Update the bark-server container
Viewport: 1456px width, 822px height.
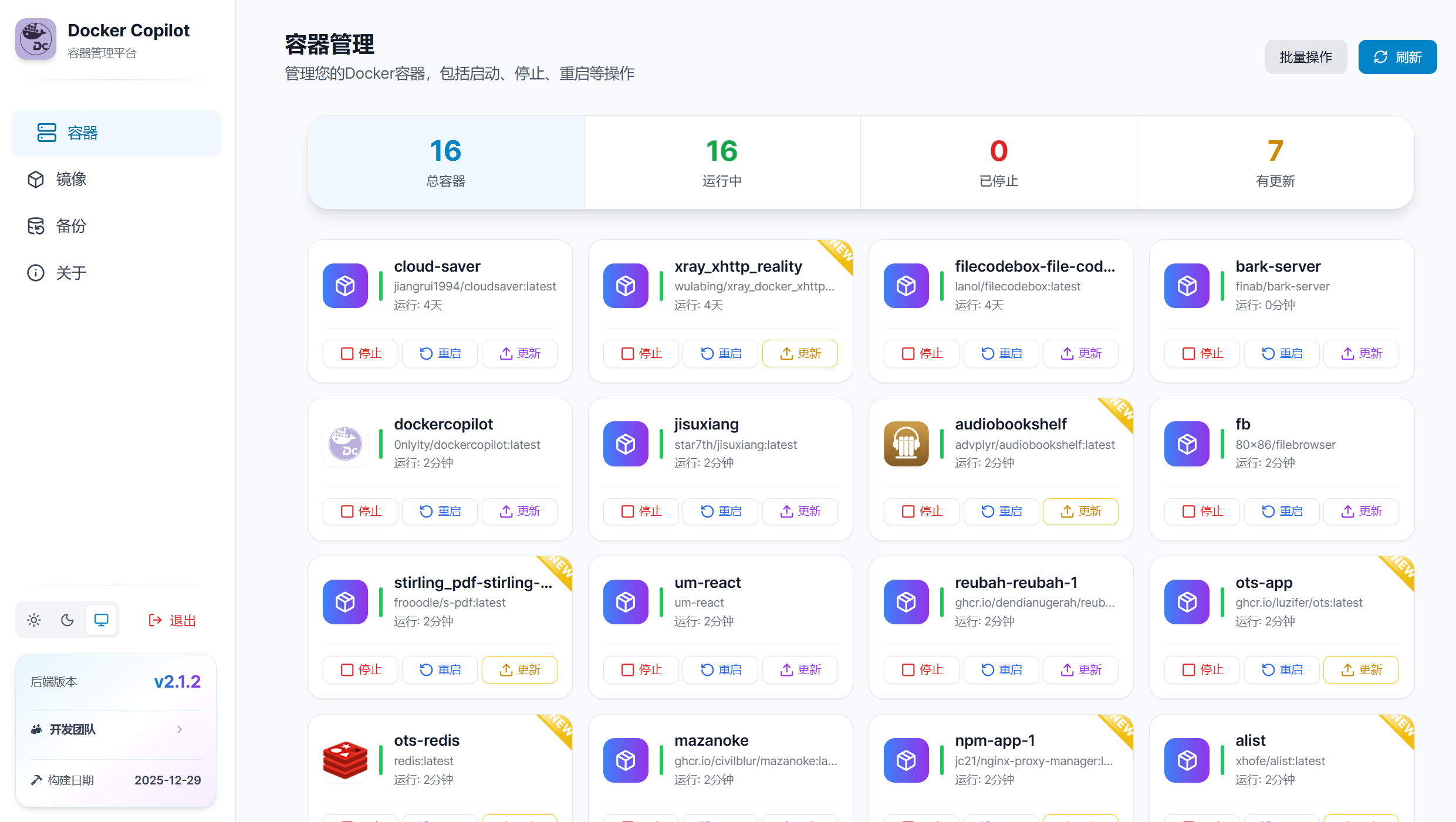click(1361, 353)
